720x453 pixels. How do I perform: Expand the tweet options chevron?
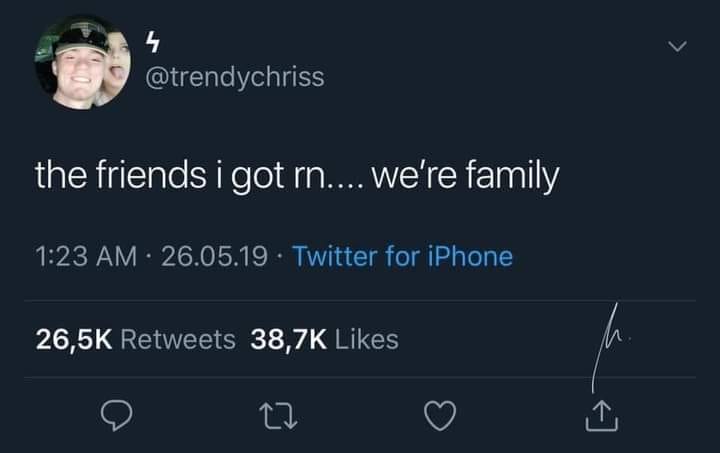677,46
